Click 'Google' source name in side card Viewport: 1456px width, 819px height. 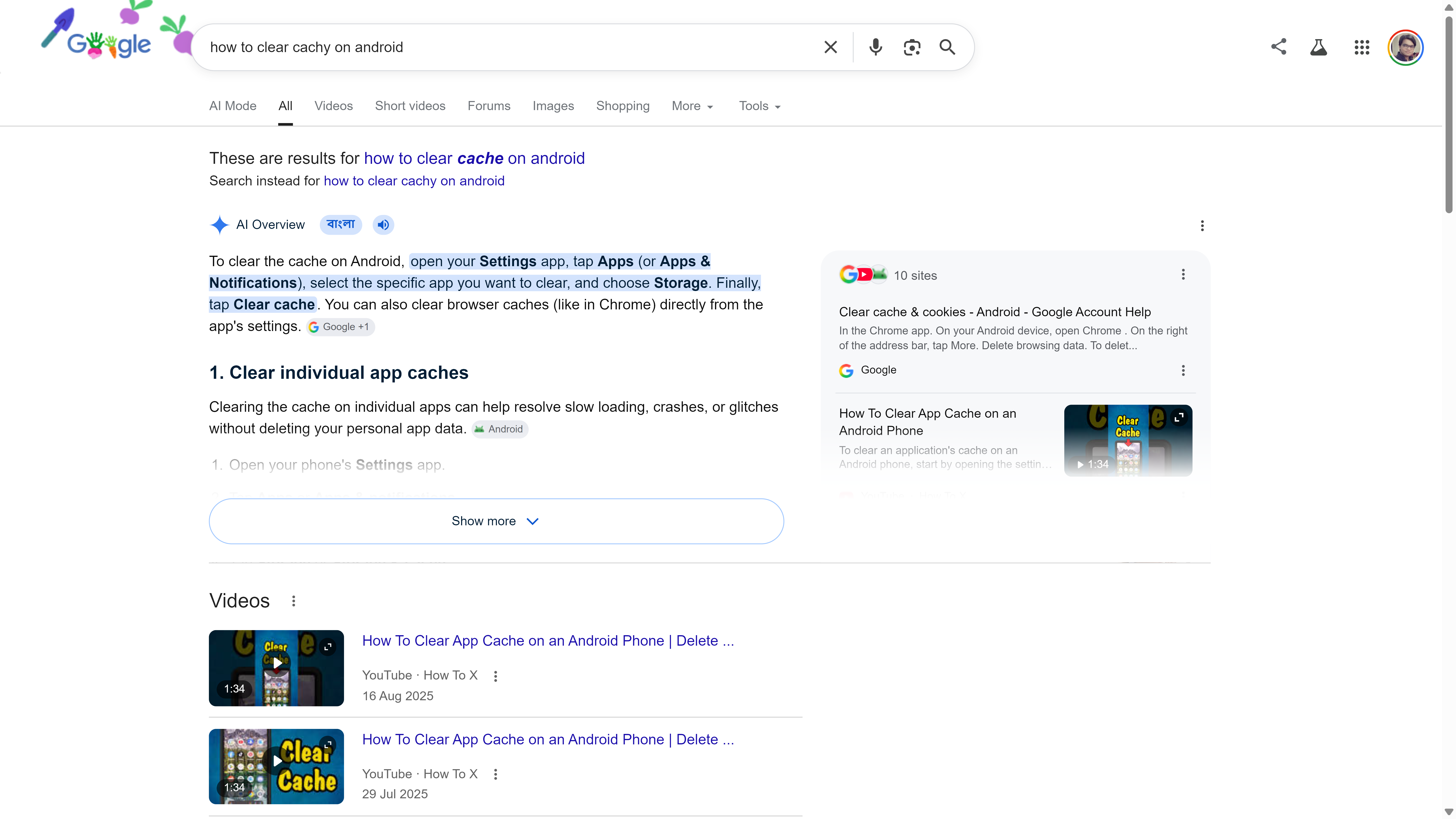point(878,370)
